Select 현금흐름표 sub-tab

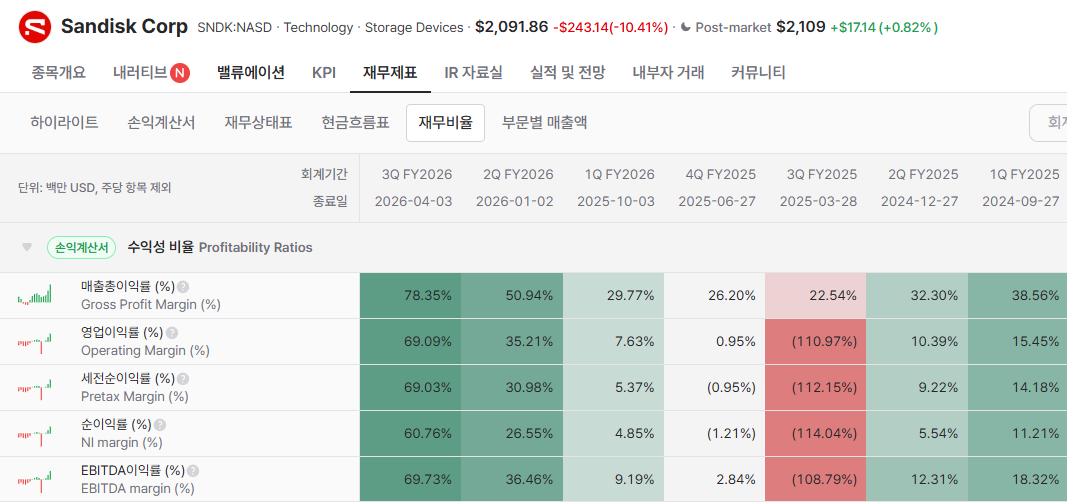coord(355,122)
